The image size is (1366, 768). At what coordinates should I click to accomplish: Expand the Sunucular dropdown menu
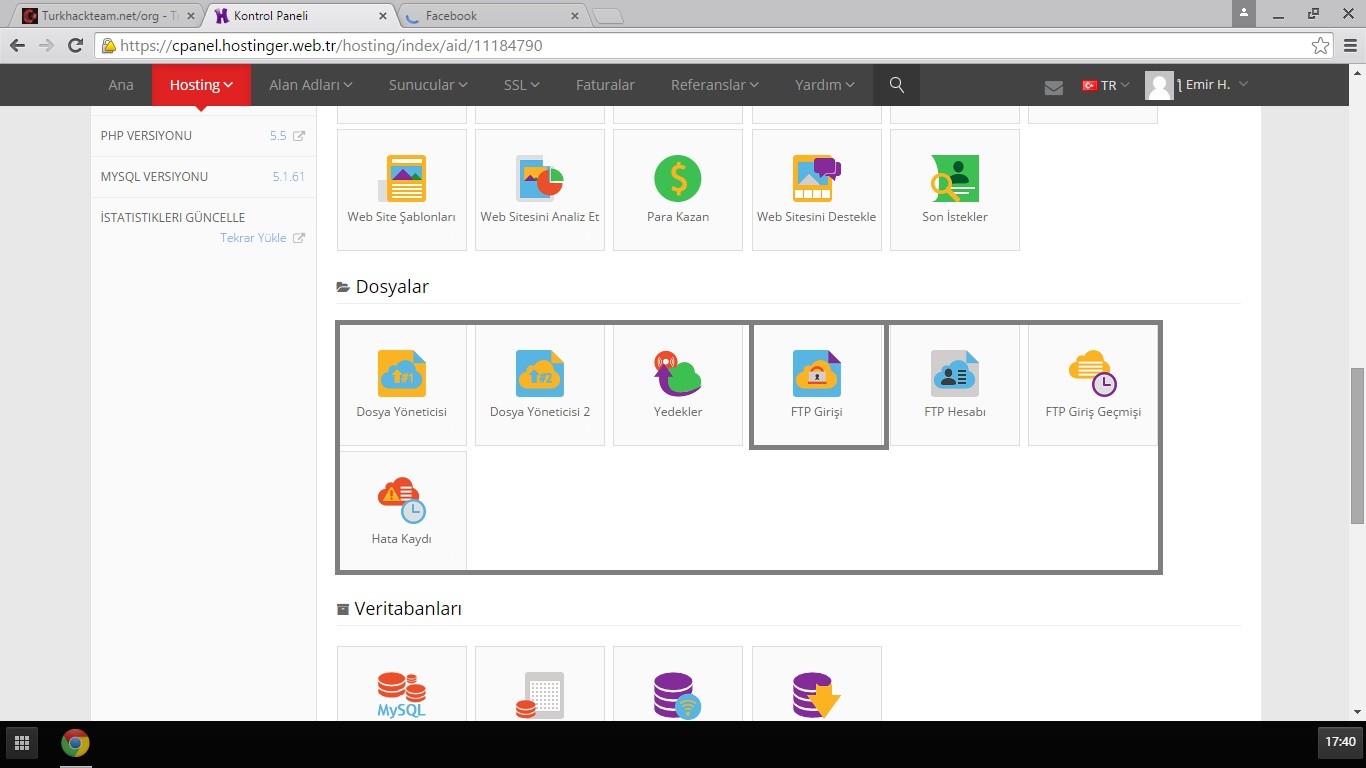(429, 85)
